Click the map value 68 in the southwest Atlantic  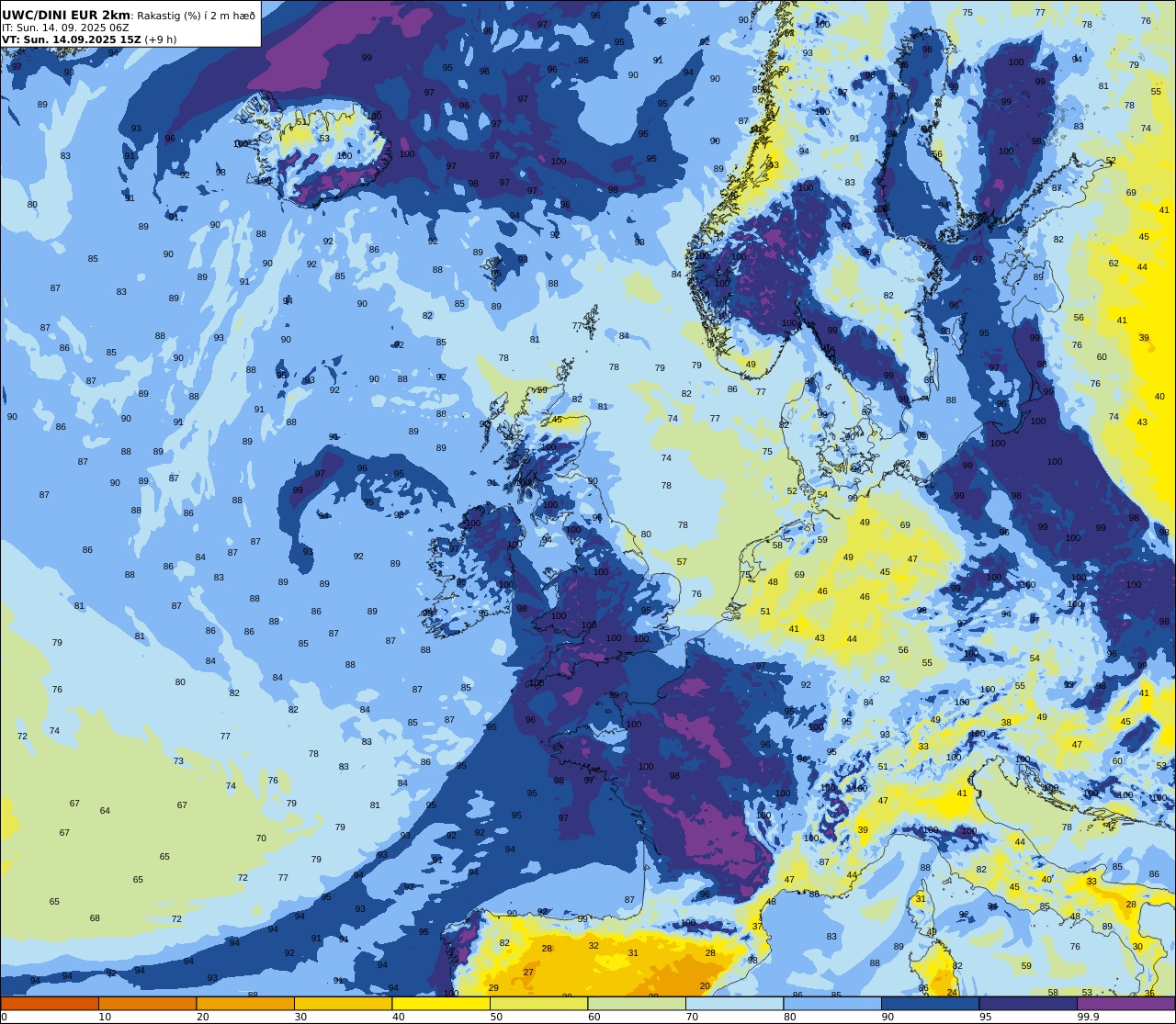click(x=95, y=918)
